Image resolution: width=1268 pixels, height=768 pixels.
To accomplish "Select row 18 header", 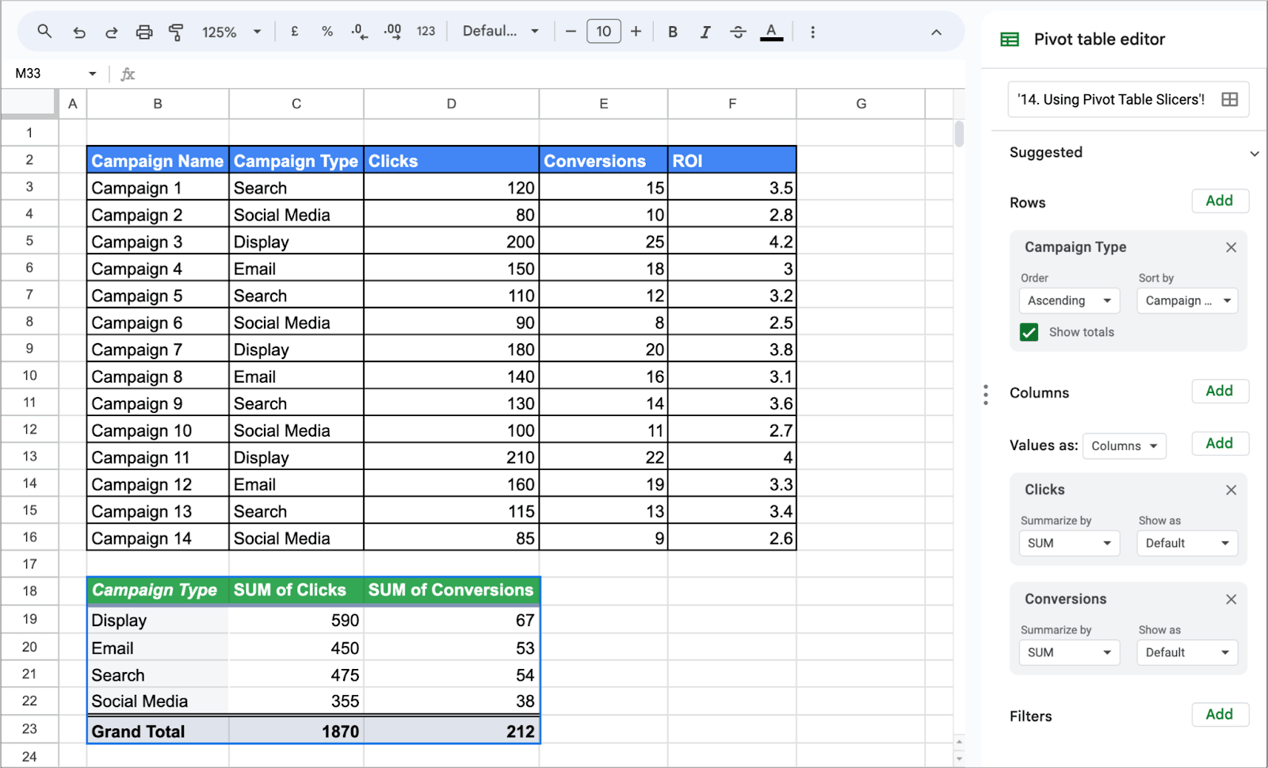I will click(29, 591).
